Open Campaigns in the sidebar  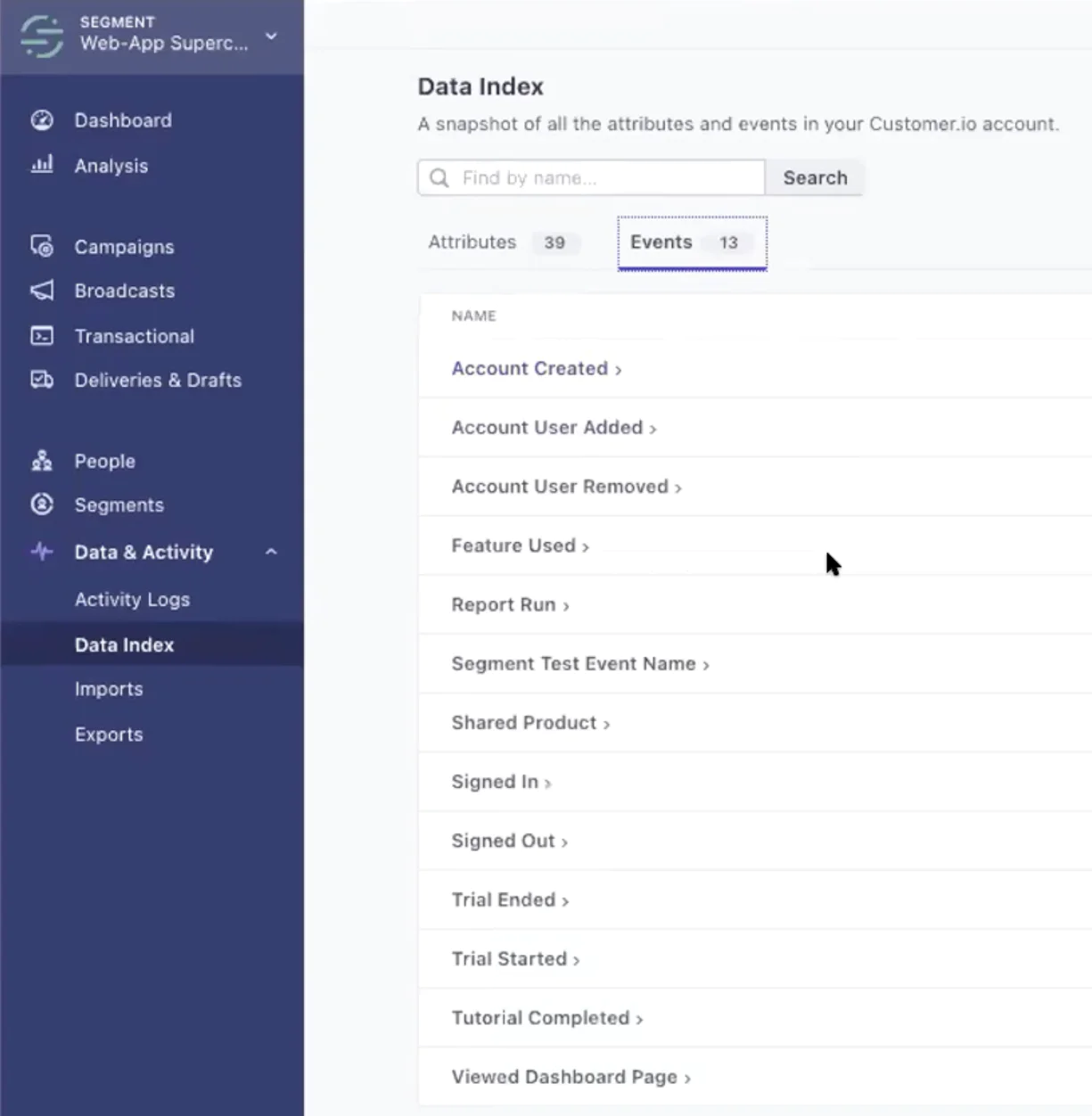click(x=124, y=247)
